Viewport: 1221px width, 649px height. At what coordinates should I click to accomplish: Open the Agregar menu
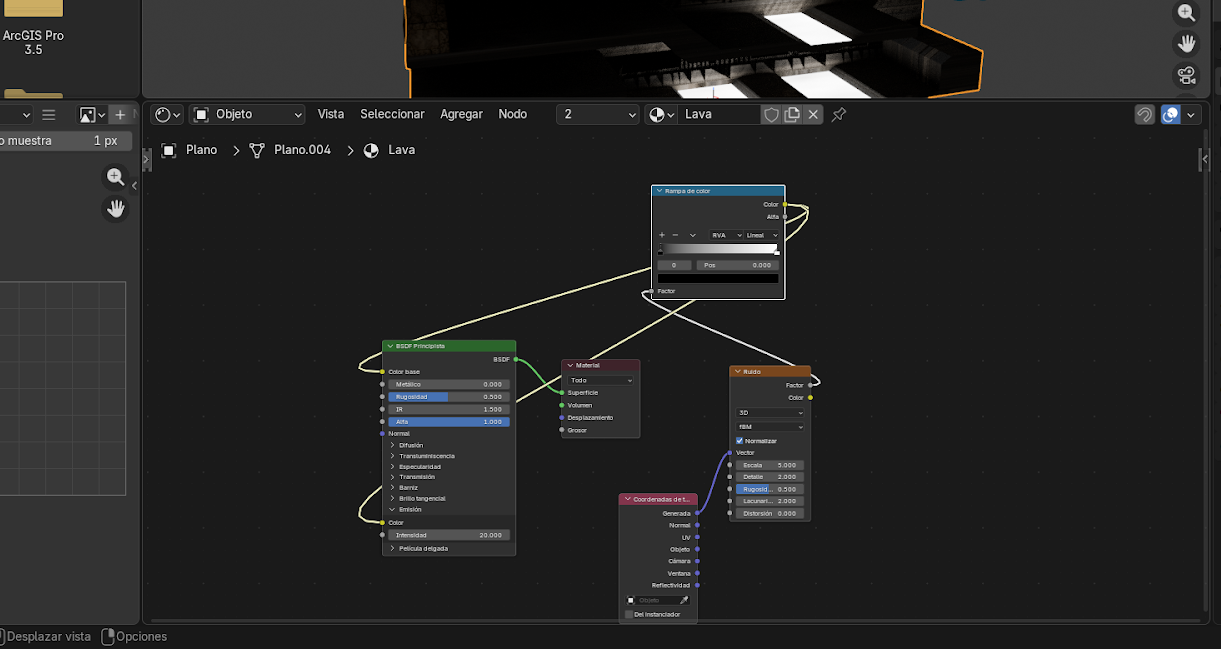coord(461,115)
